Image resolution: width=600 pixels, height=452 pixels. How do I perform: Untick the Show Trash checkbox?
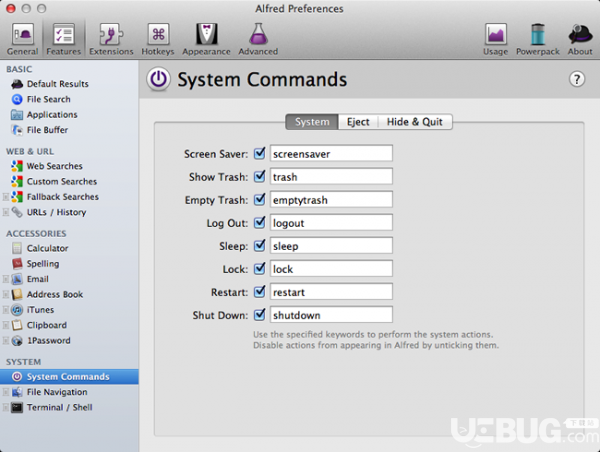pyautogui.click(x=259, y=176)
